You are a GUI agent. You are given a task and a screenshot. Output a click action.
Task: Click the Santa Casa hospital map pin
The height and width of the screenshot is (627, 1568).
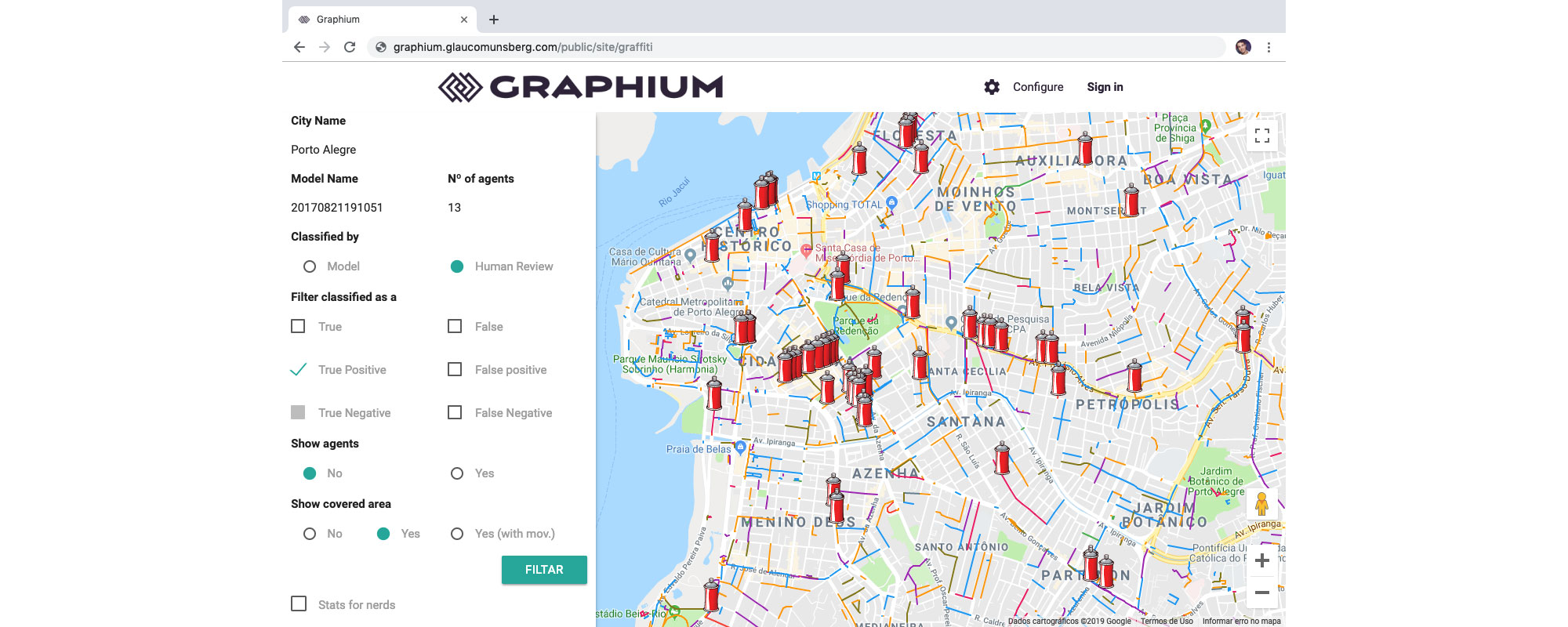point(806,250)
